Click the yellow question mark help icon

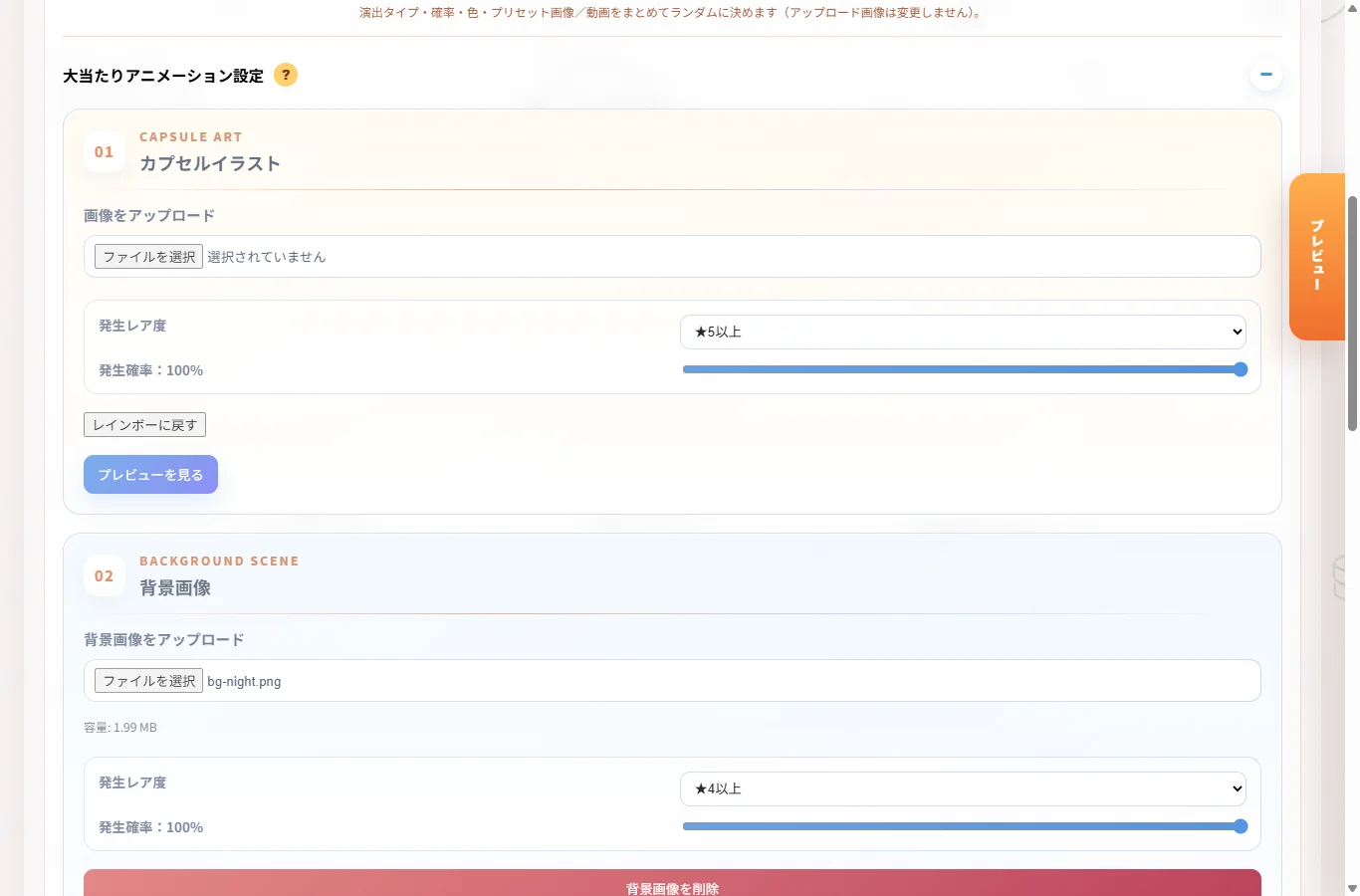[286, 75]
